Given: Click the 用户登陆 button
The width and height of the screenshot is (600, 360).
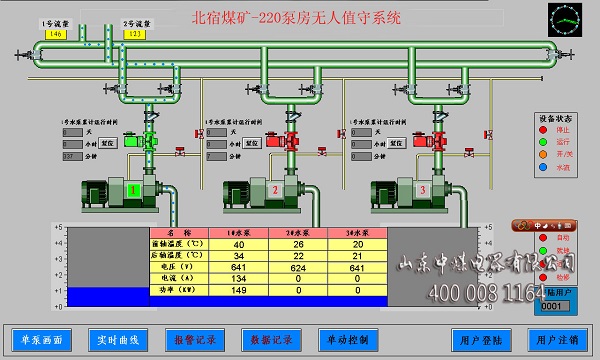Looking at the screenshot, I should pyautogui.click(x=481, y=340).
